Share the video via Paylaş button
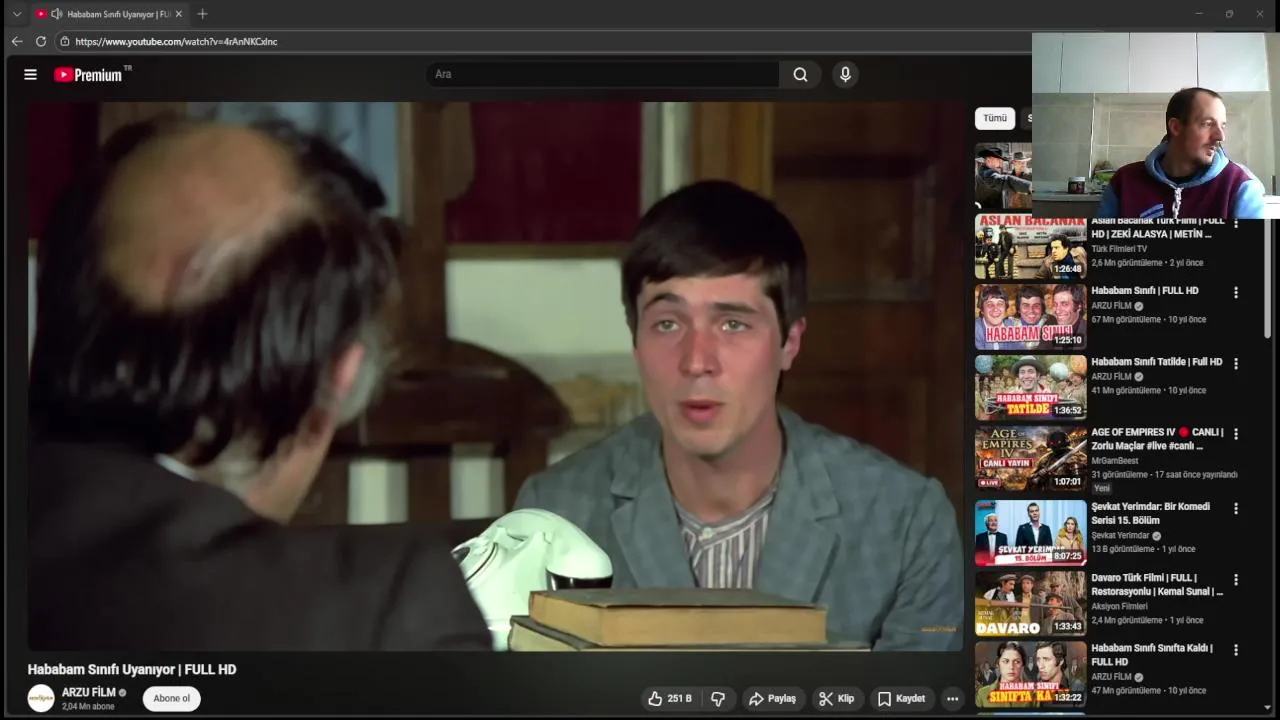 pyautogui.click(x=773, y=699)
